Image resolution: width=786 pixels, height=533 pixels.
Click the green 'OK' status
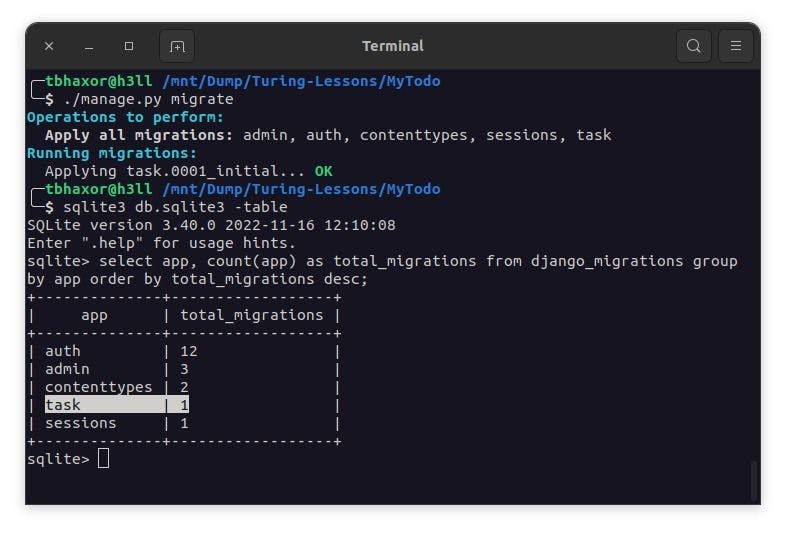(x=323, y=171)
